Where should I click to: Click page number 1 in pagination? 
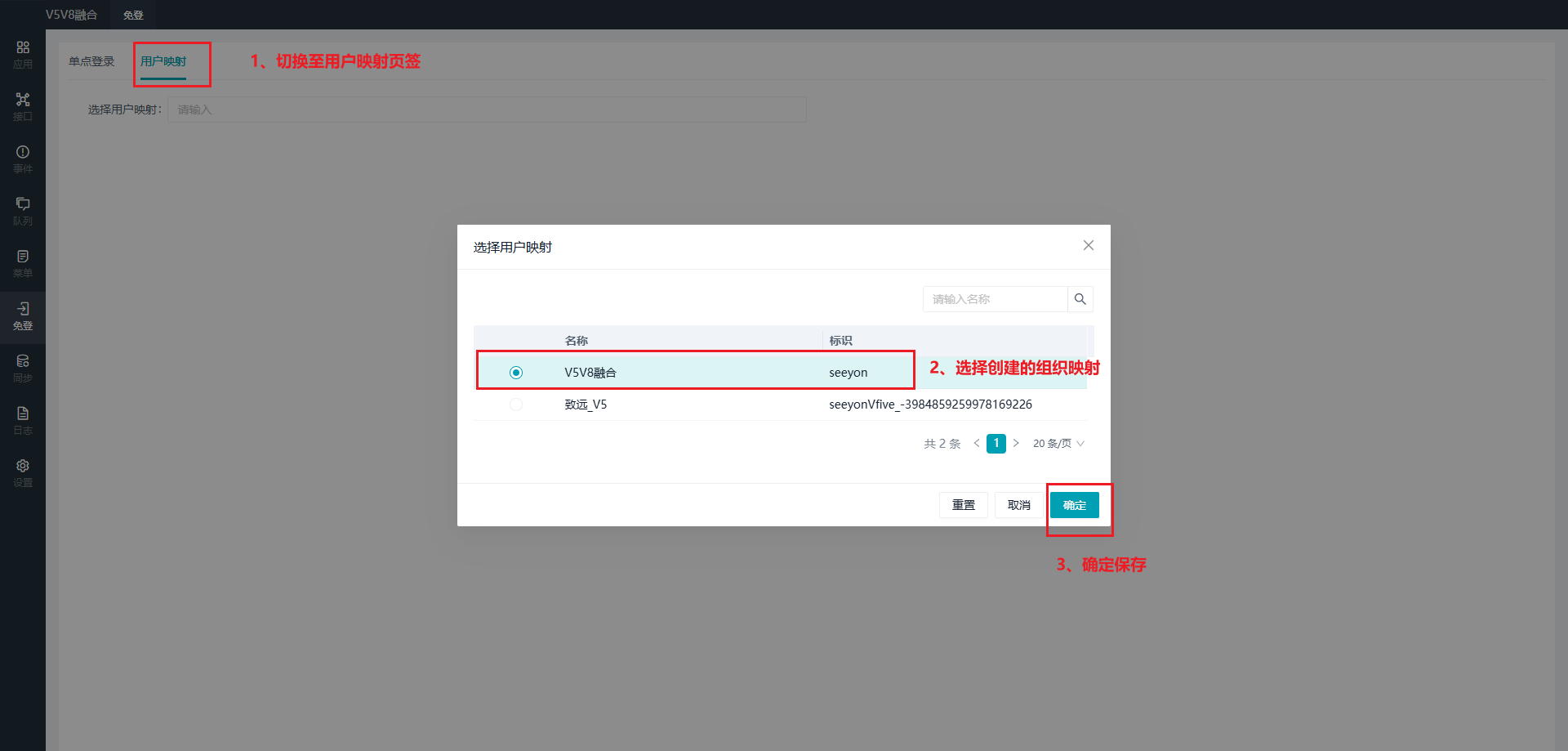click(x=996, y=444)
